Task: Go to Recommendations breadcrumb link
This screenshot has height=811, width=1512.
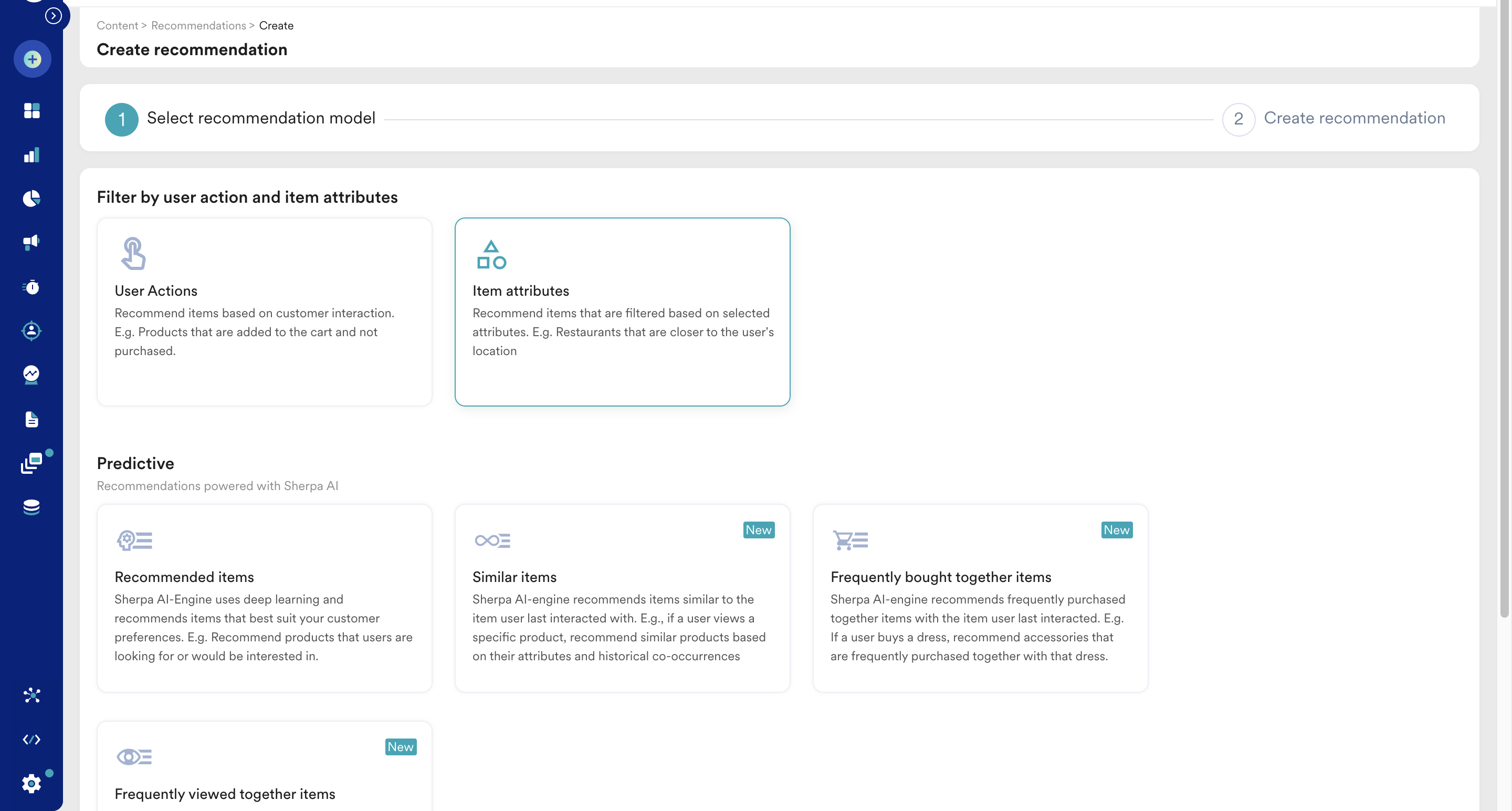Action: click(198, 25)
